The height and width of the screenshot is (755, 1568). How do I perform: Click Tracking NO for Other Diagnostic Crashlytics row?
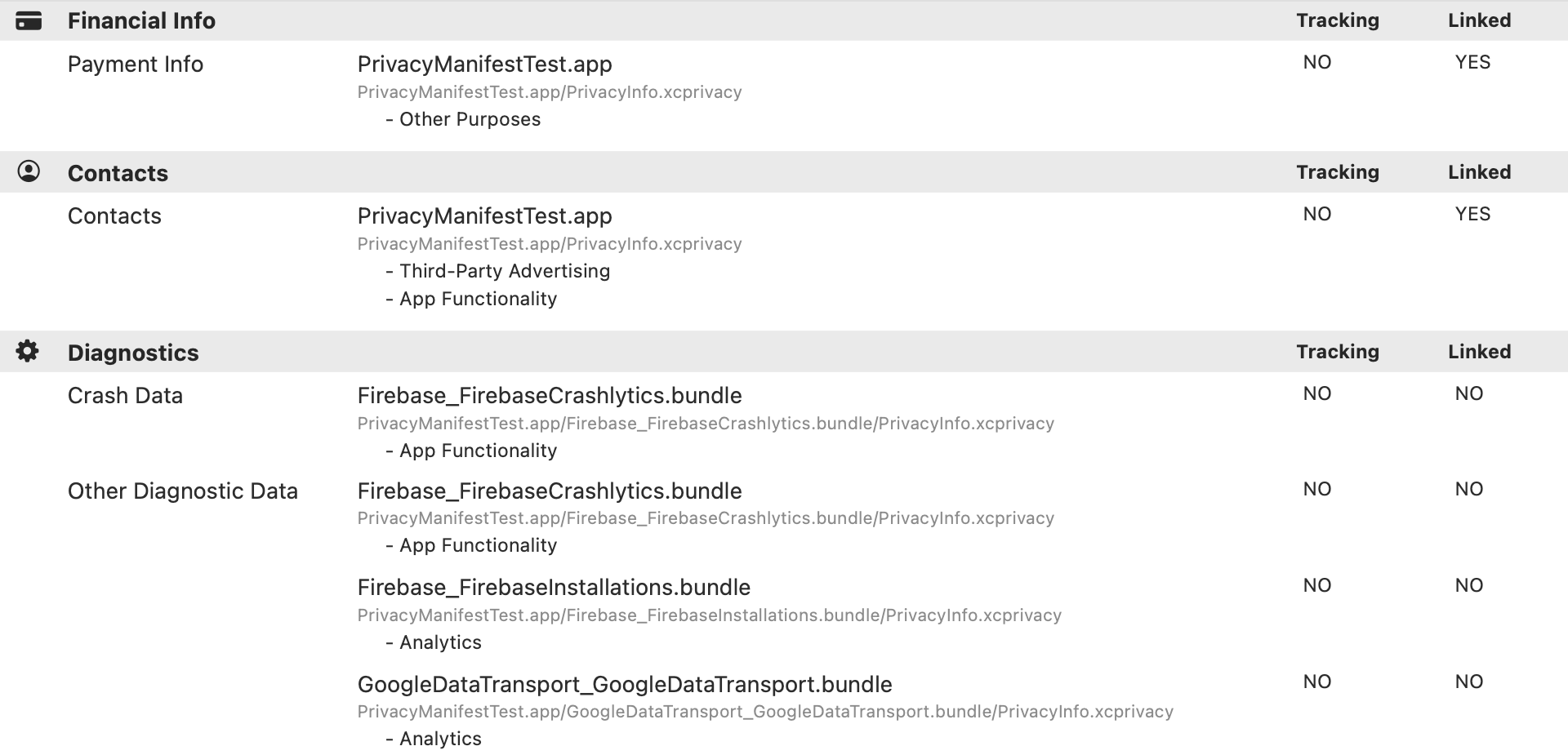tap(1317, 489)
